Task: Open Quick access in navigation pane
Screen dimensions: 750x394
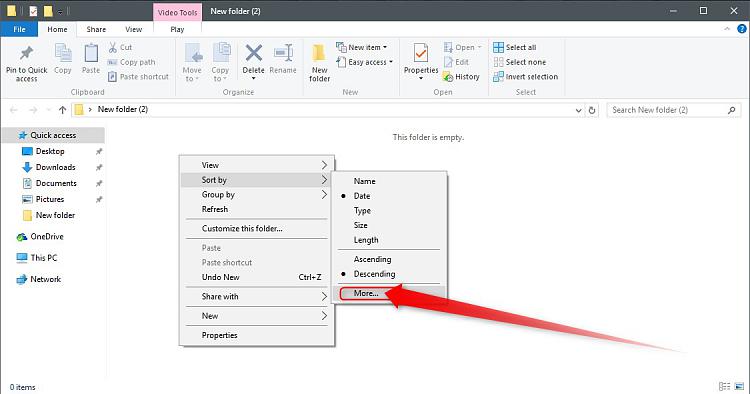Action: [53, 135]
